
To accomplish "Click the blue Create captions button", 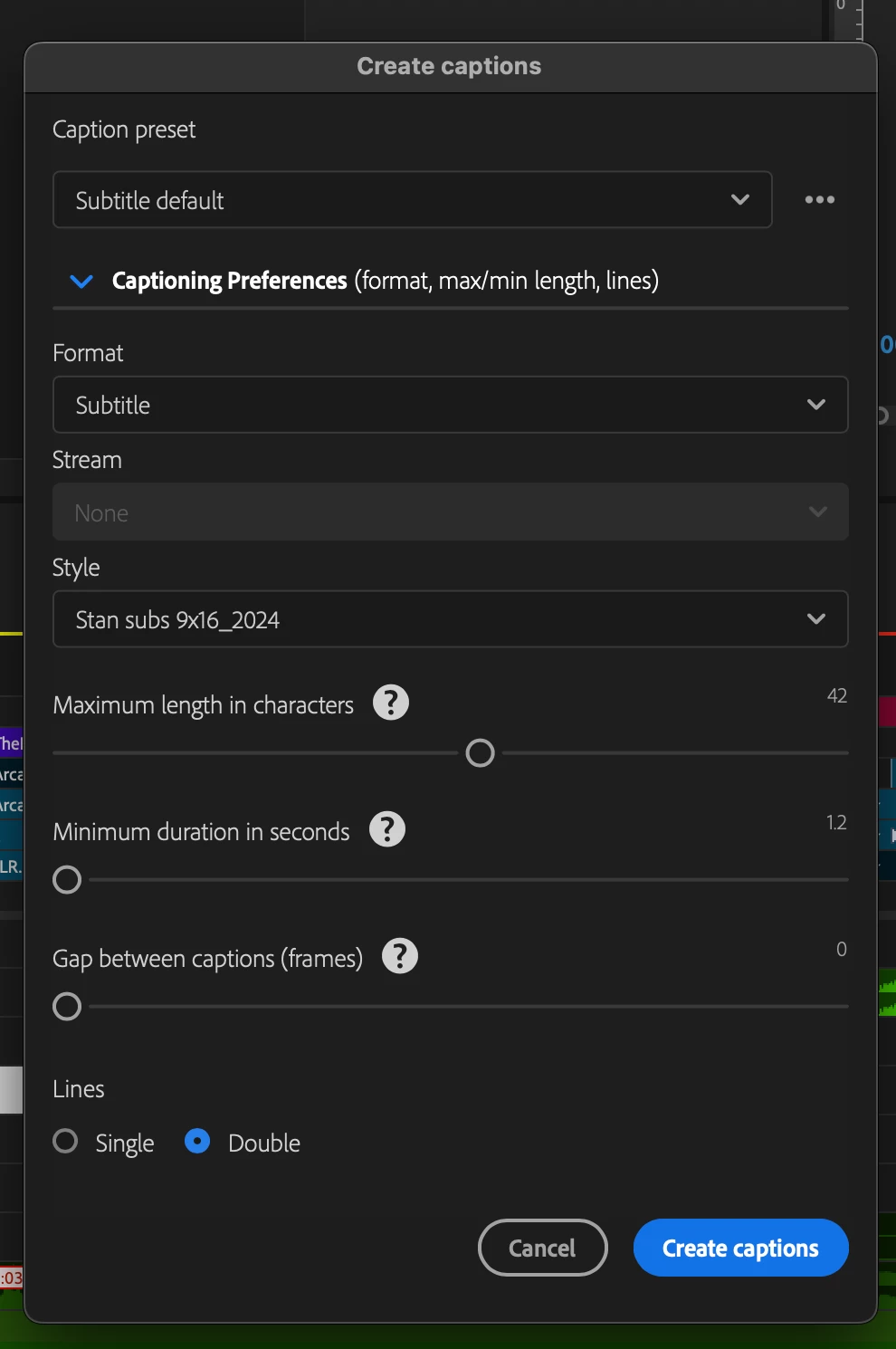I will point(740,1248).
